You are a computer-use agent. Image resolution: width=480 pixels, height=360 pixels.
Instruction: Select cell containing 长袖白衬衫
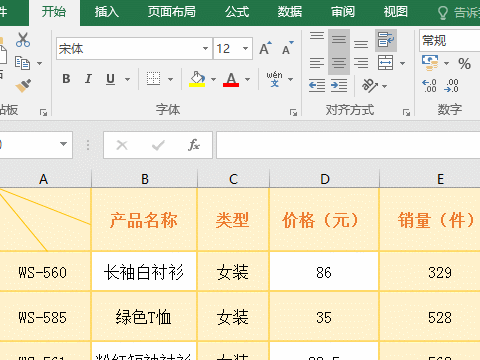coord(144,271)
